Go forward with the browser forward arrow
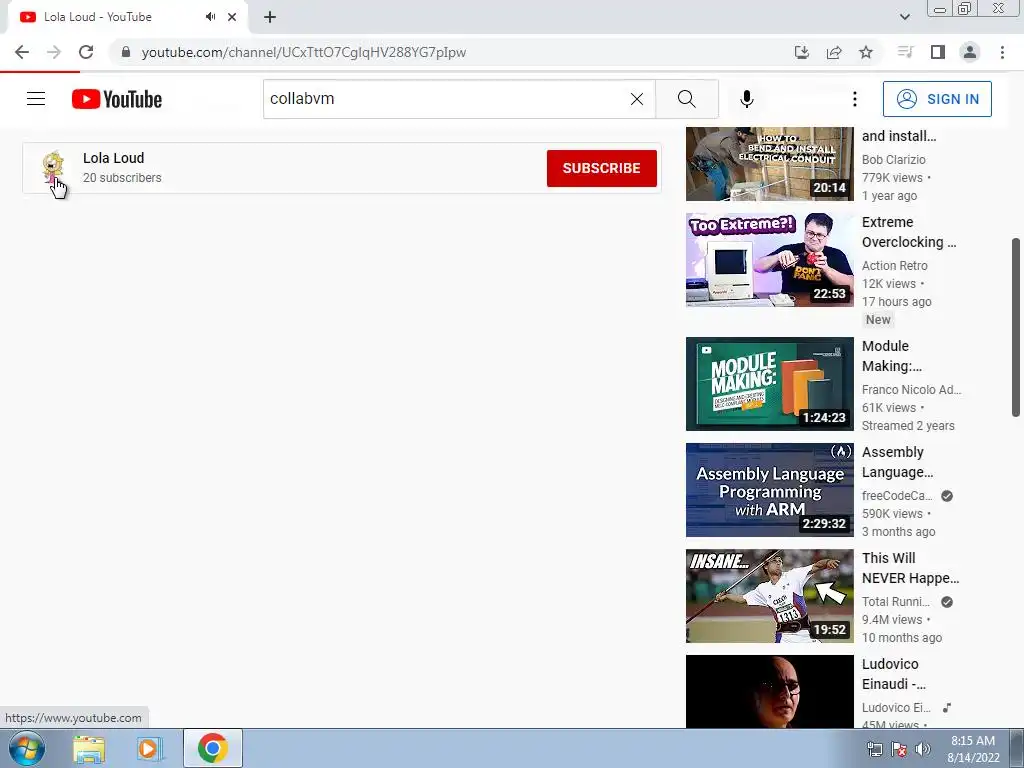The width and height of the screenshot is (1024, 768). pos(54,52)
